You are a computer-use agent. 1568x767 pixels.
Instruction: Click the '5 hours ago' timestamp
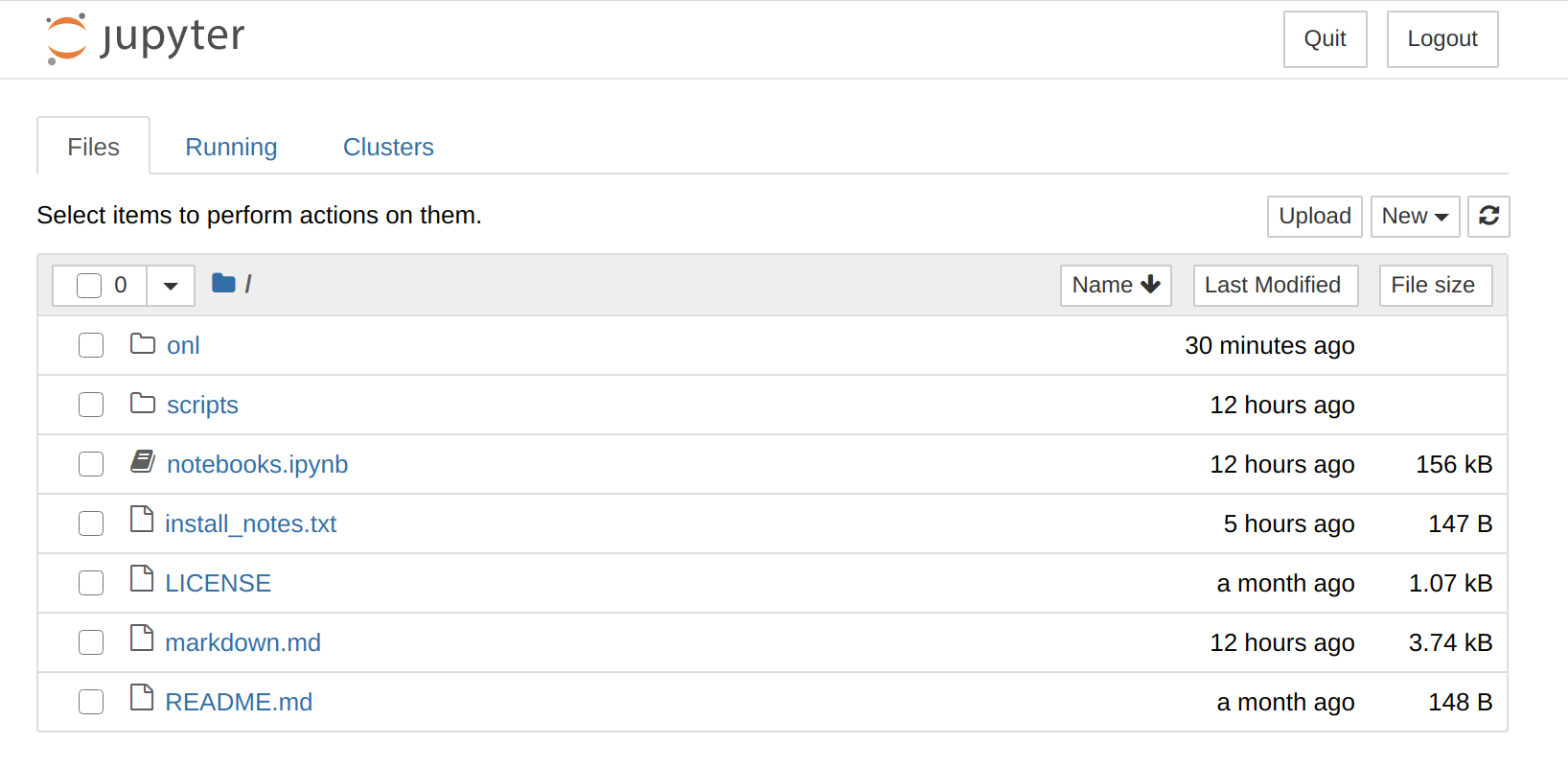pos(1288,523)
